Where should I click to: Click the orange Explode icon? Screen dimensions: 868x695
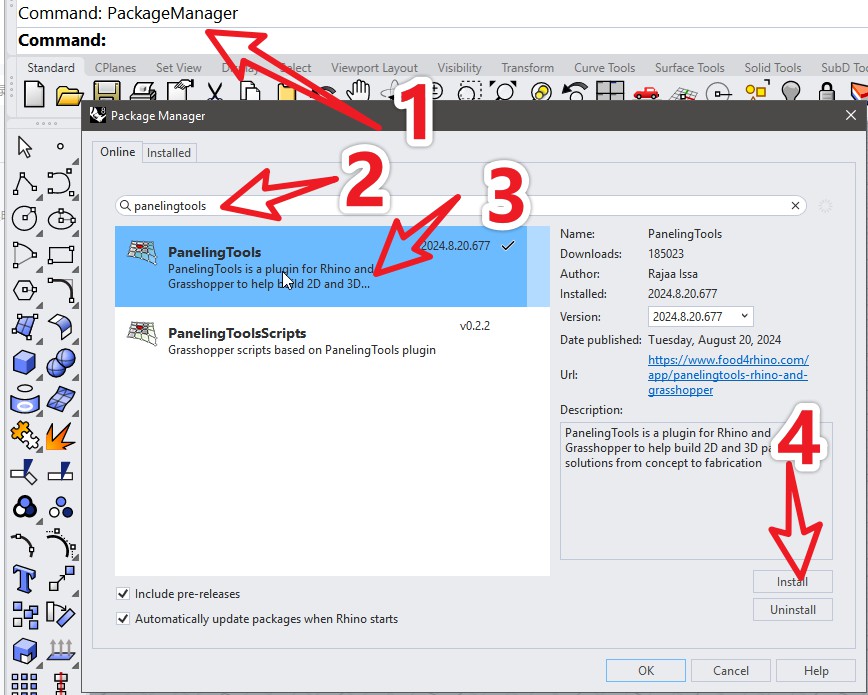60,436
